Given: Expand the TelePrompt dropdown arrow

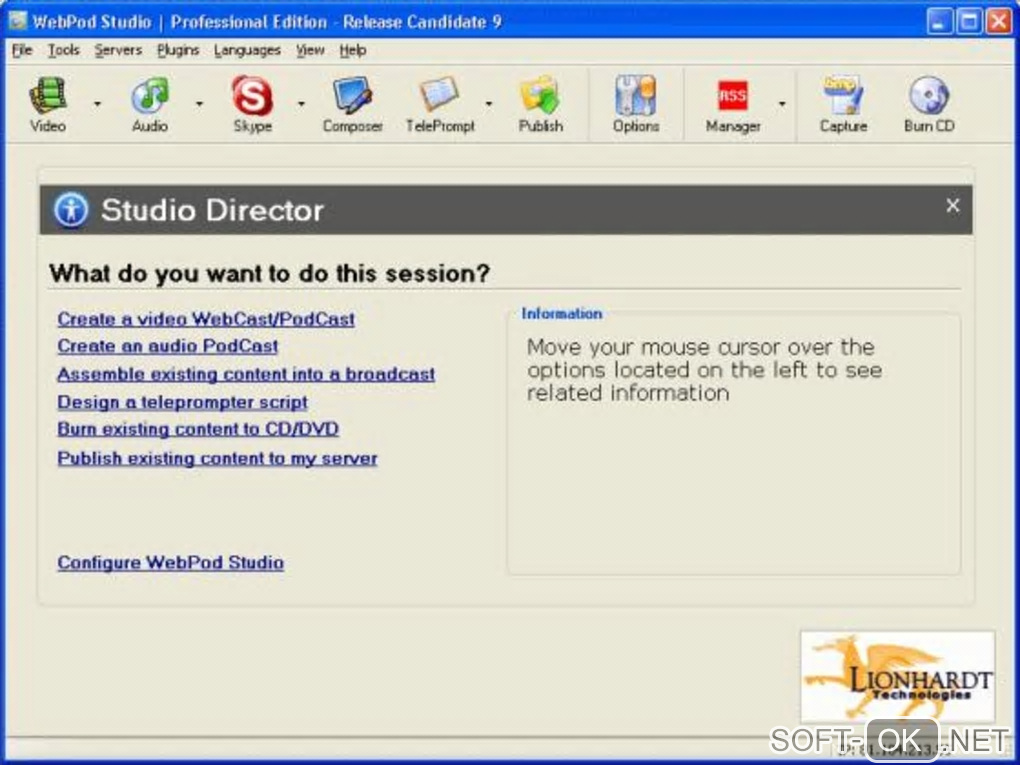Looking at the screenshot, I should coord(489,104).
